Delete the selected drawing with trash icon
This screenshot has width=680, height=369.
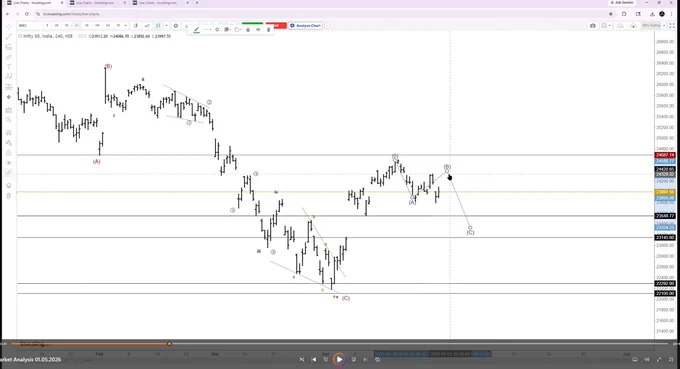(x=268, y=29)
